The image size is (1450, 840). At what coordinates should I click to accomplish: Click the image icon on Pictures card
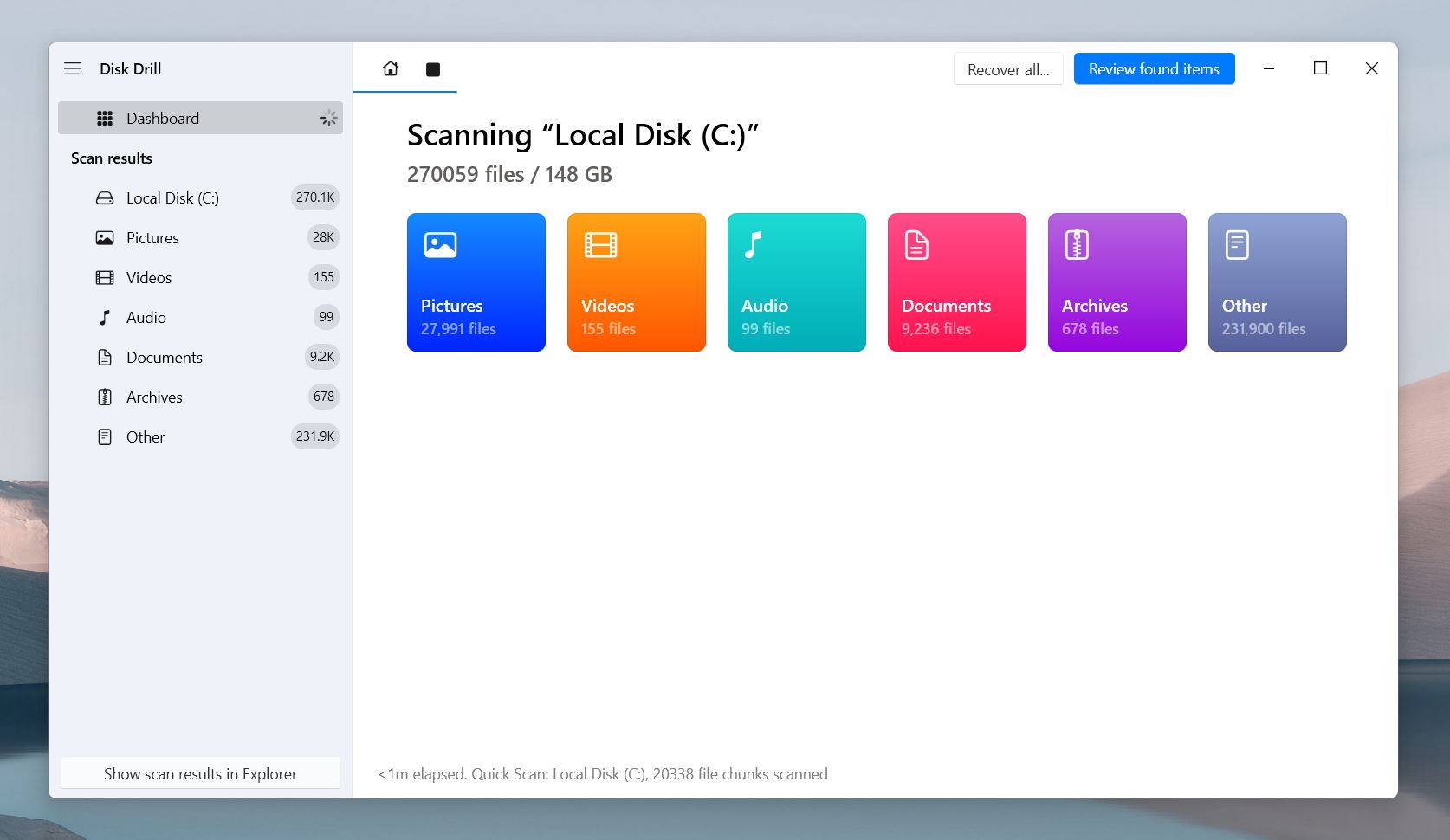coord(440,245)
